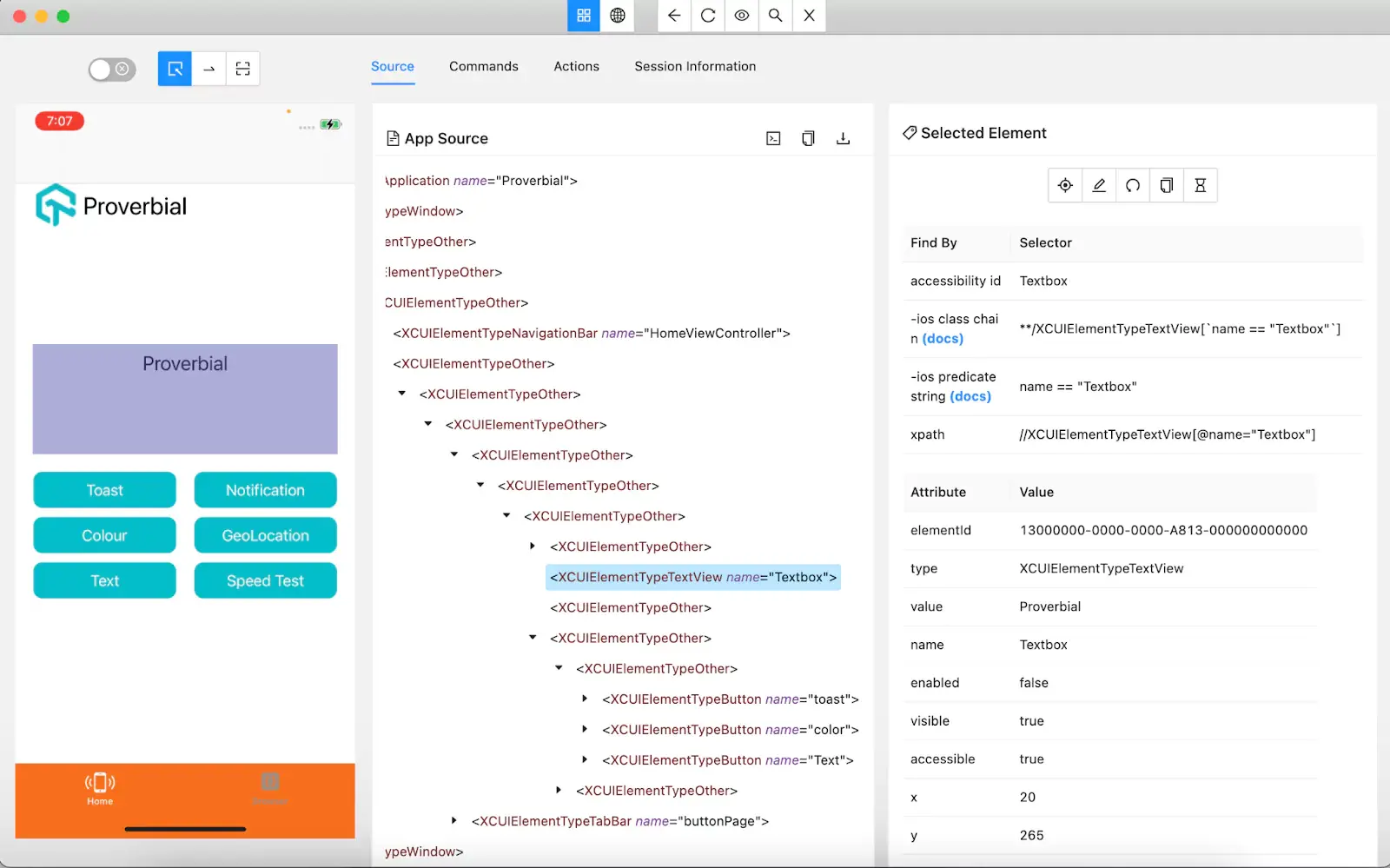Click the download source XML icon
The image size is (1390, 868).
click(843, 139)
